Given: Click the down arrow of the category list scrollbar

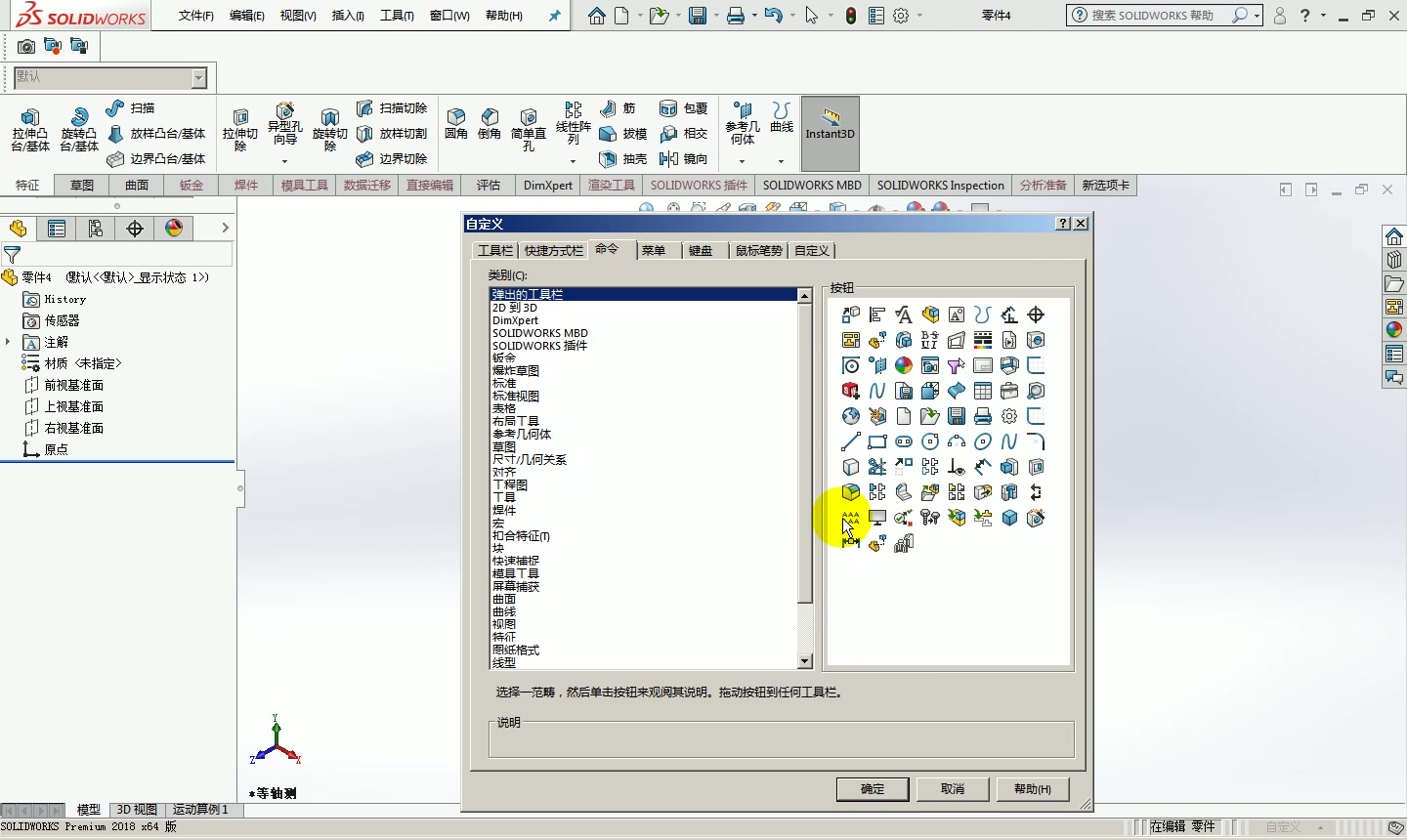Looking at the screenshot, I should click(x=805, y=662).
